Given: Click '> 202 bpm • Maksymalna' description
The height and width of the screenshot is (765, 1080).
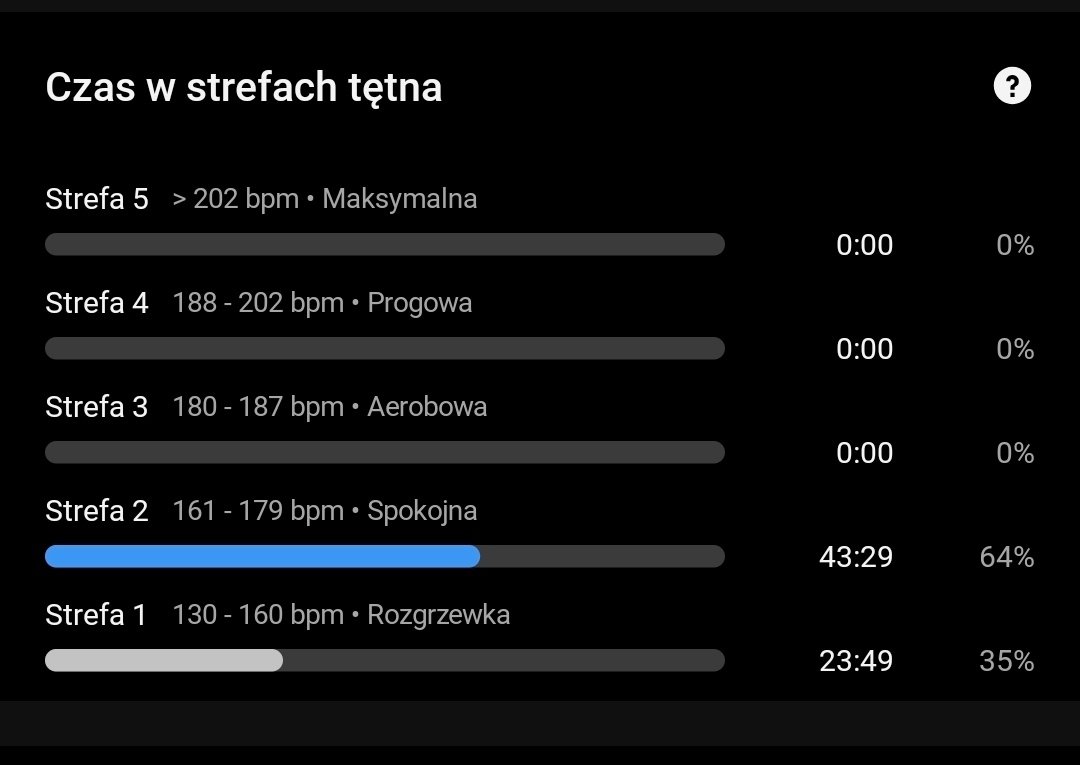Looking at the screenshot, I should (325, 199).
